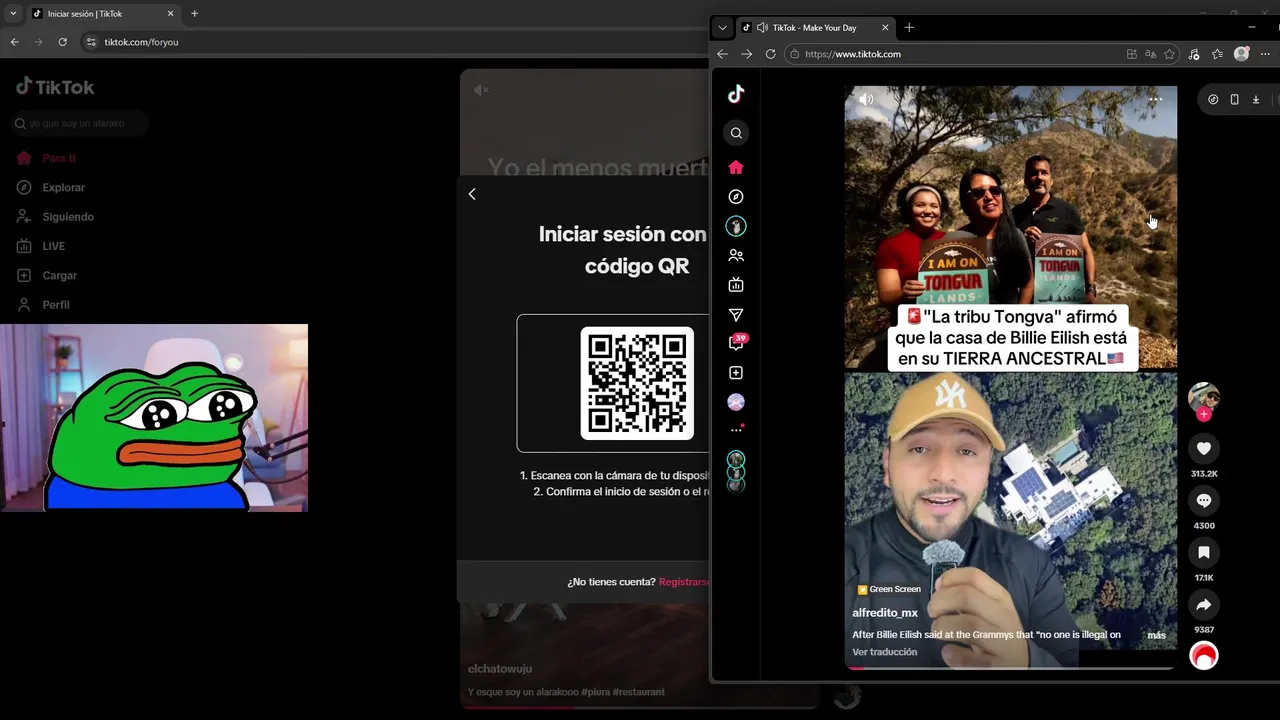Click the coin icon in top-right TikTok pill

click(1213, 99)
